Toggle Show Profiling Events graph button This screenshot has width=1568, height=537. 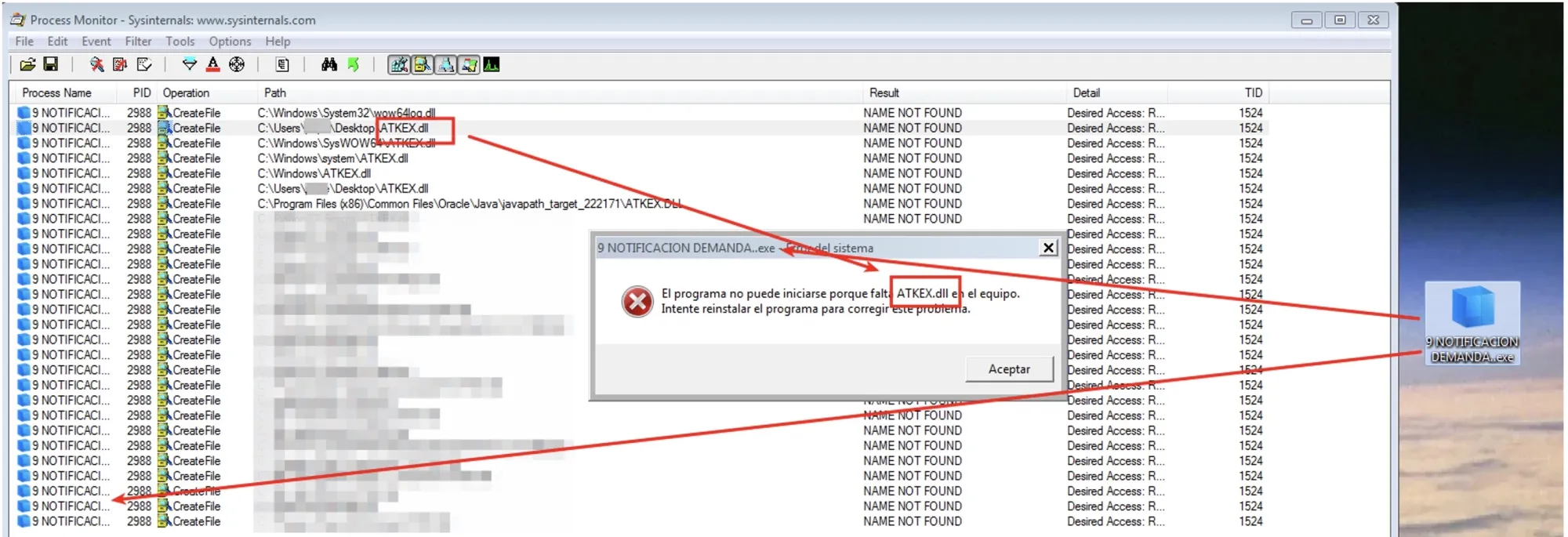click(492, 64)
